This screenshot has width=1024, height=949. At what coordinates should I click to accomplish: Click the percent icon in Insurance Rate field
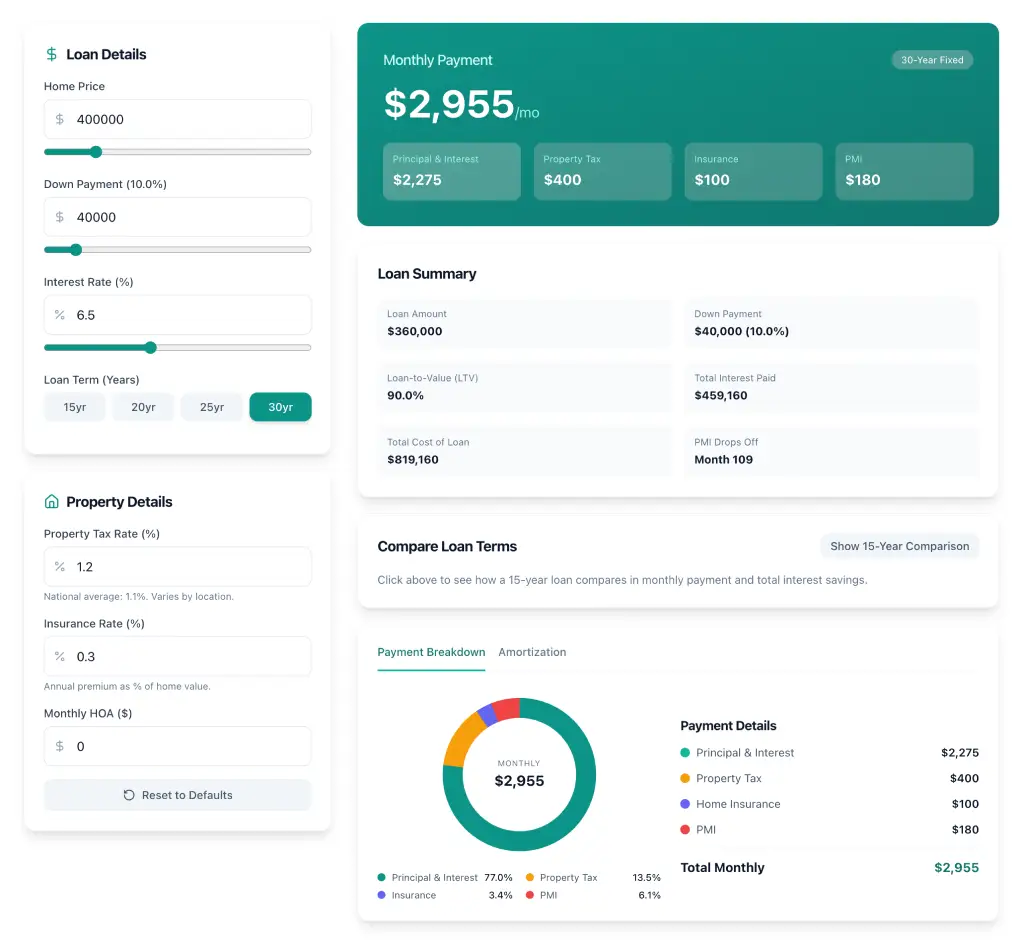click(59, 656)
